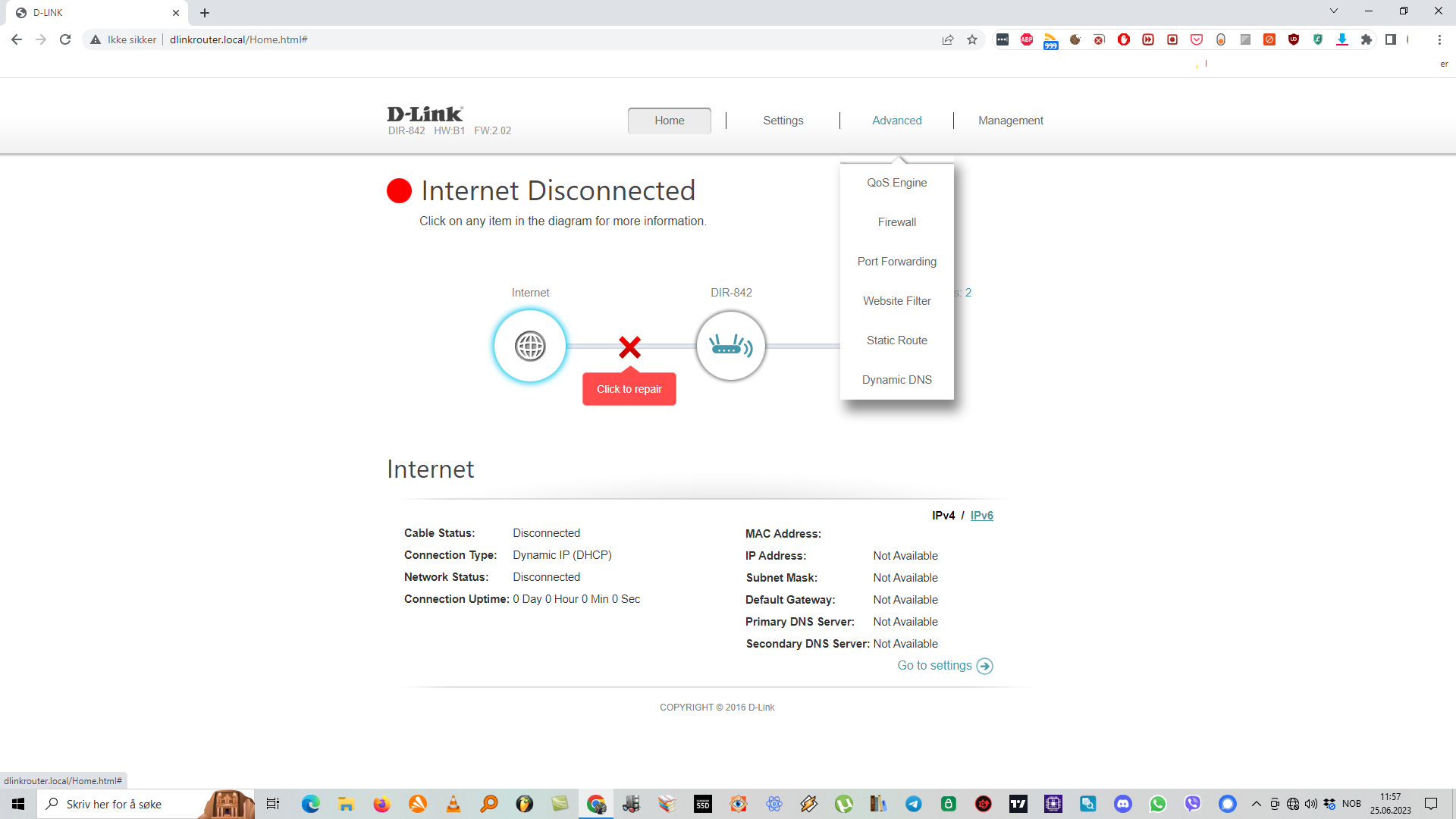Switch to IPv6 details
1456x819 pixels.
981,516
